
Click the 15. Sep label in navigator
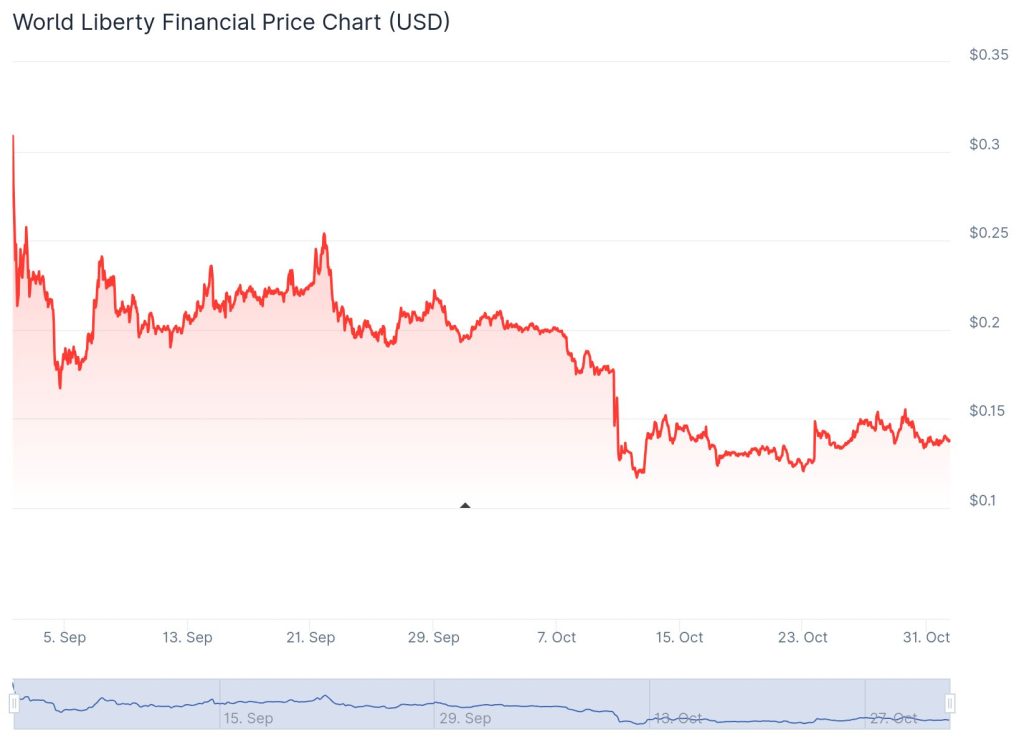coord(248,718)
